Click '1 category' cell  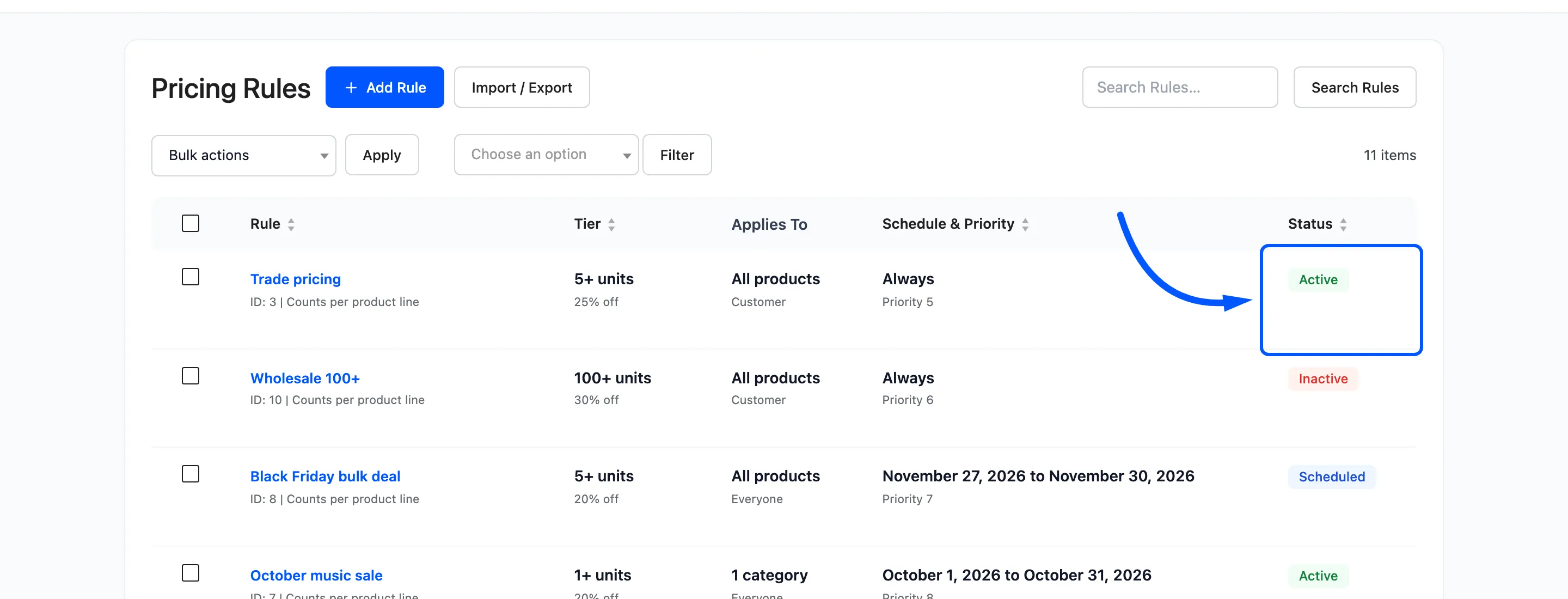[769, 575]
